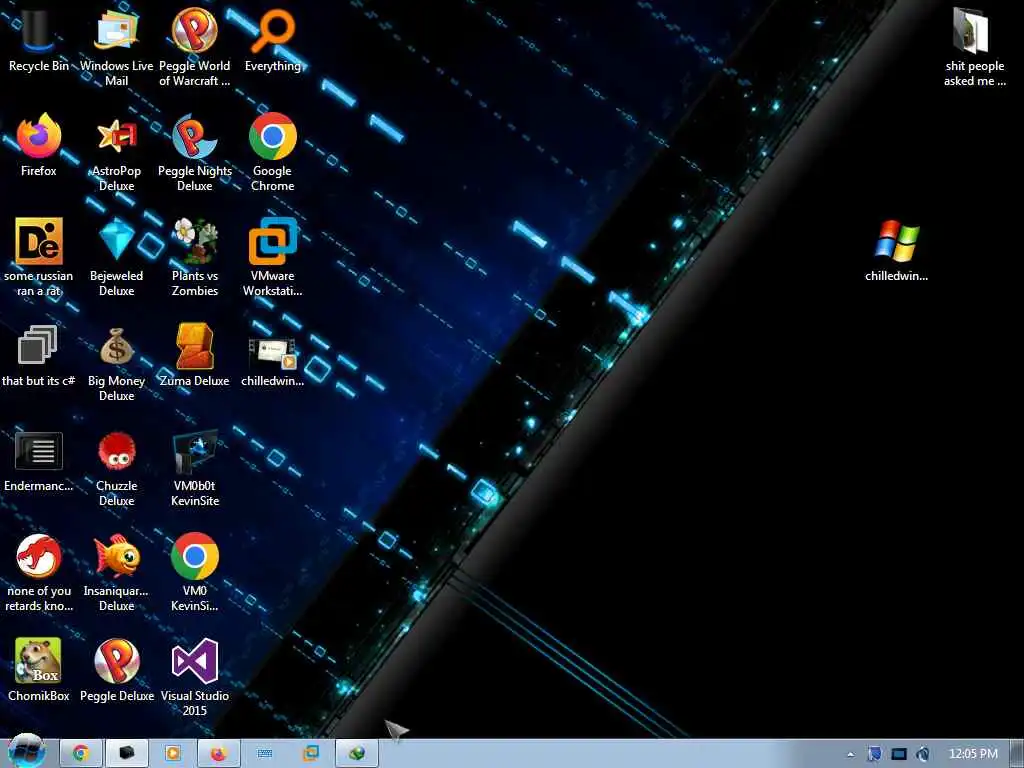Viewport: 1024px width, 768px height.
Task: Open the black box app on taskbar
Action: click(x=127, y=754)
